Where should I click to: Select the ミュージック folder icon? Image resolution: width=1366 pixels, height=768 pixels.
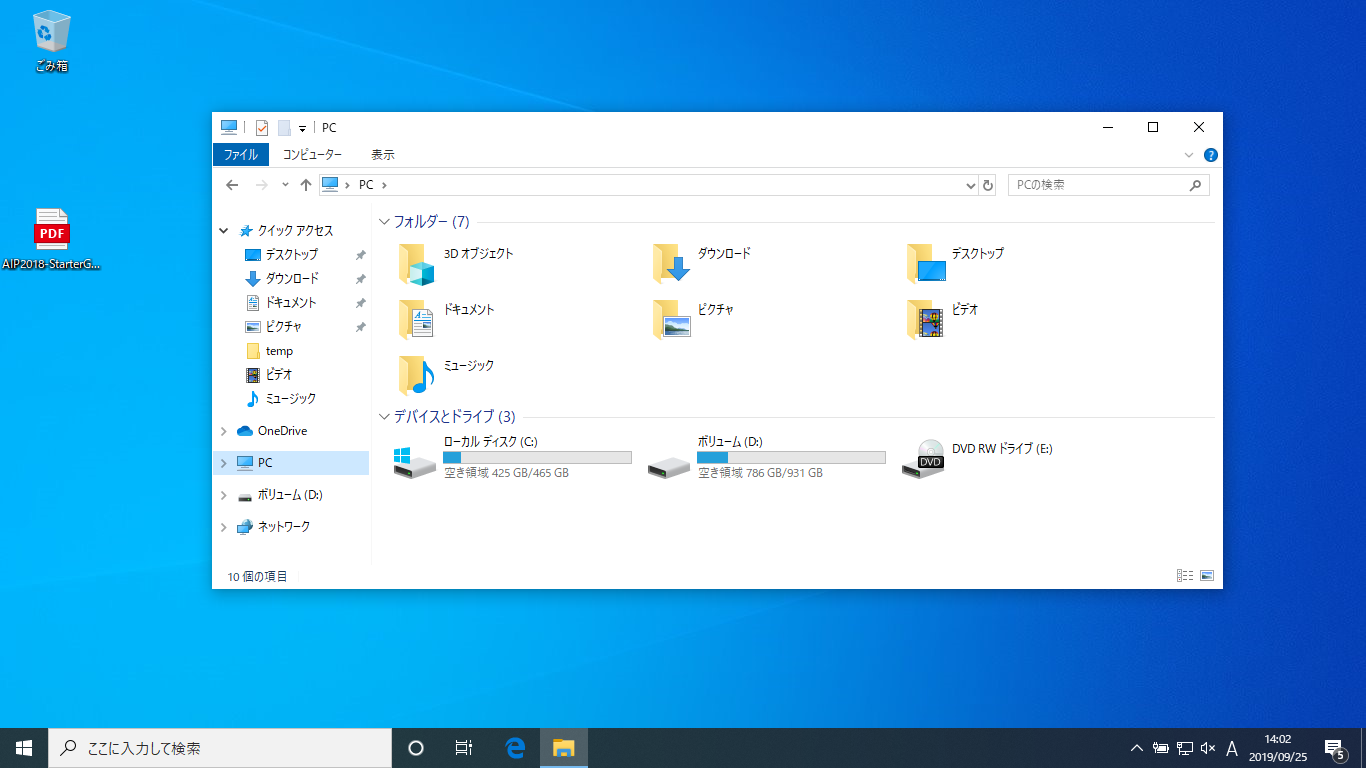418,376
